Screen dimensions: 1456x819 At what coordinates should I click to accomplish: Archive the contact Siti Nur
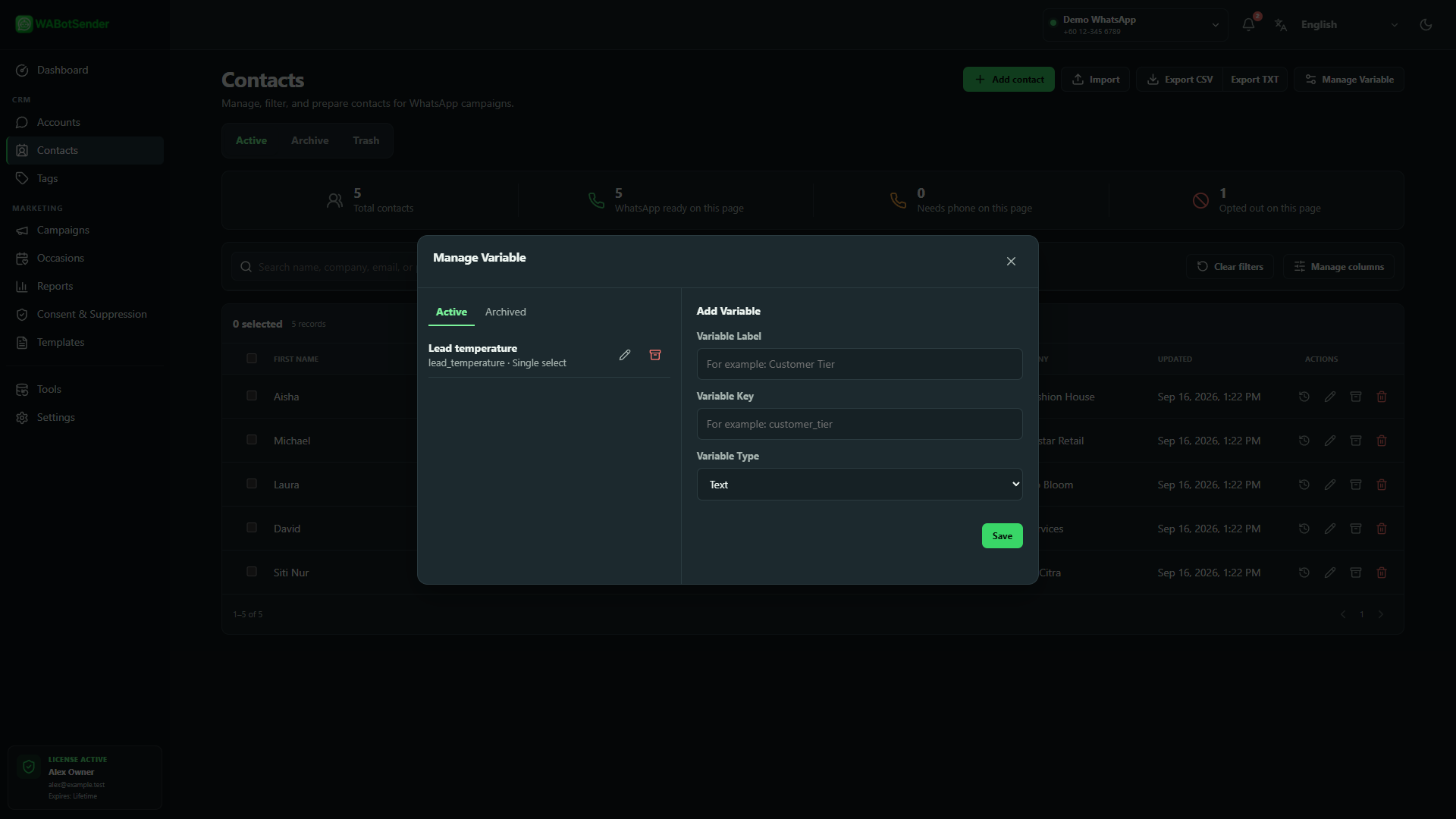pyautogui.click(x=1356, y=573)
